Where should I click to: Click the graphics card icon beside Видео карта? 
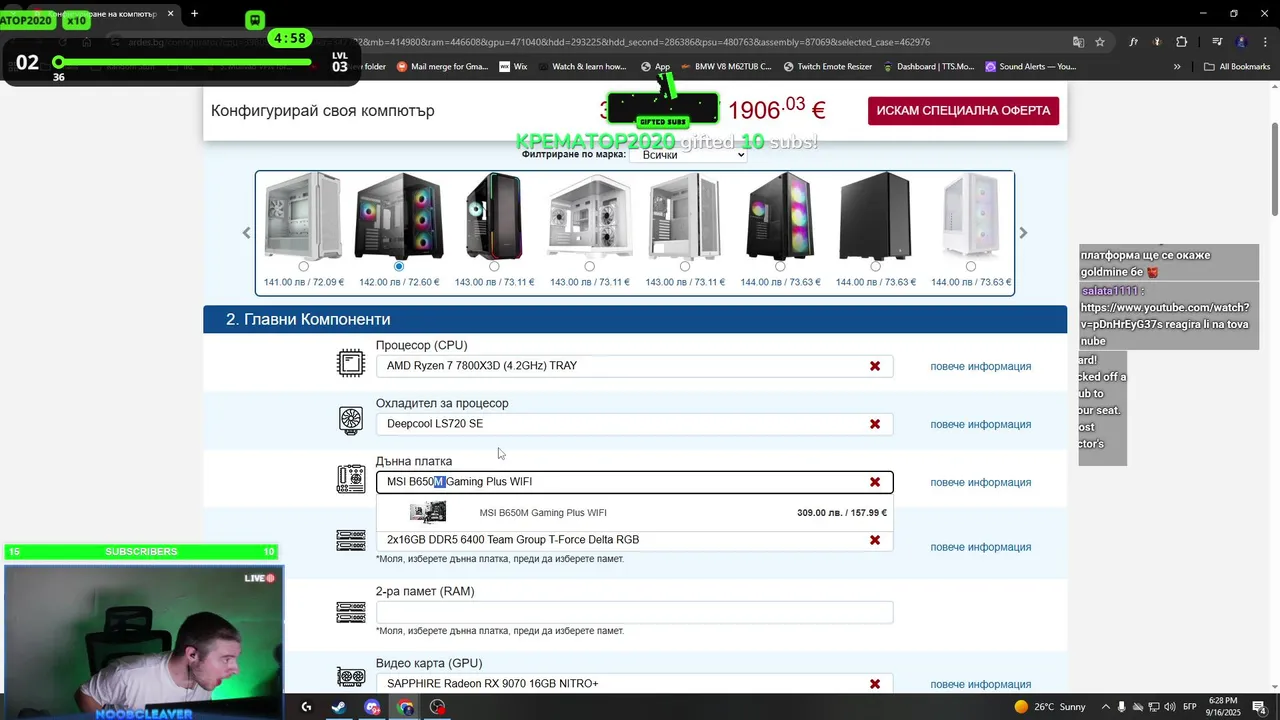pyautogui.click(x=351, y=677)
